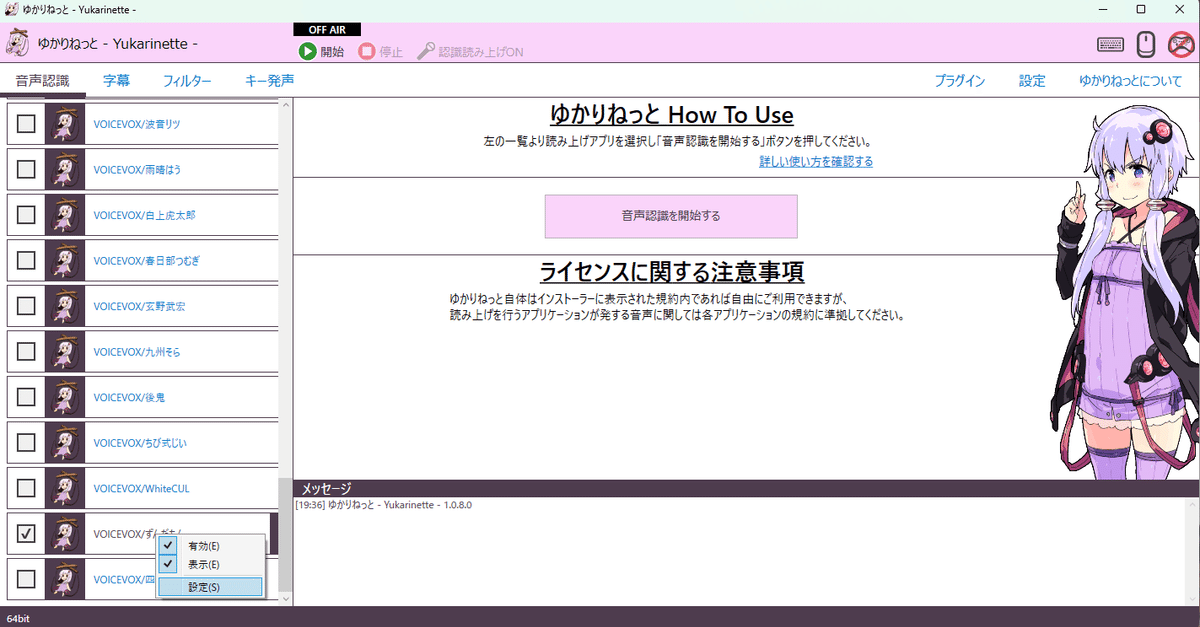This screenshot has height=627, width=1200.
Task: Click the avatar icon for VOICEVOX/白上虎太郎
Action: (x=67, y=215)
